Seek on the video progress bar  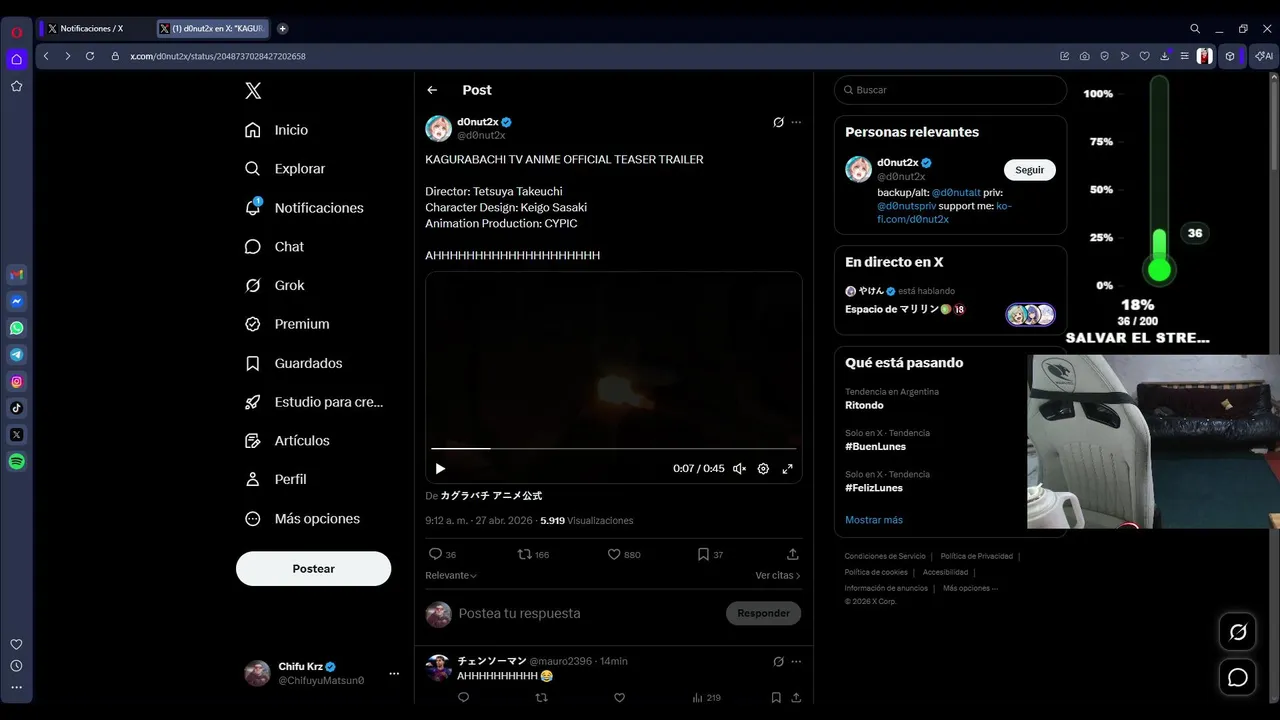[x=614, y=449]
